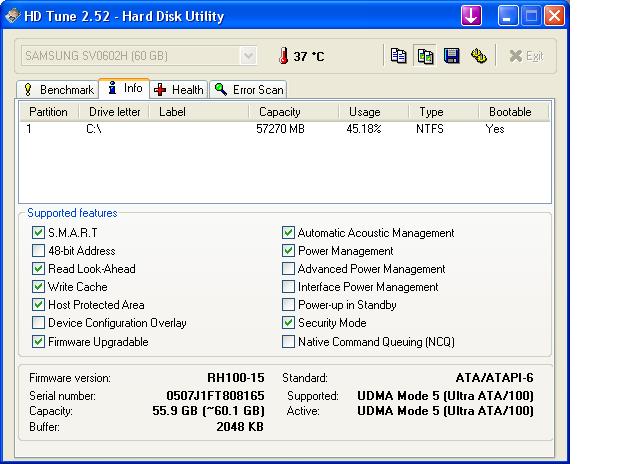Open the SAMSUNG SV0602H drive dropdown

point(248,56)
